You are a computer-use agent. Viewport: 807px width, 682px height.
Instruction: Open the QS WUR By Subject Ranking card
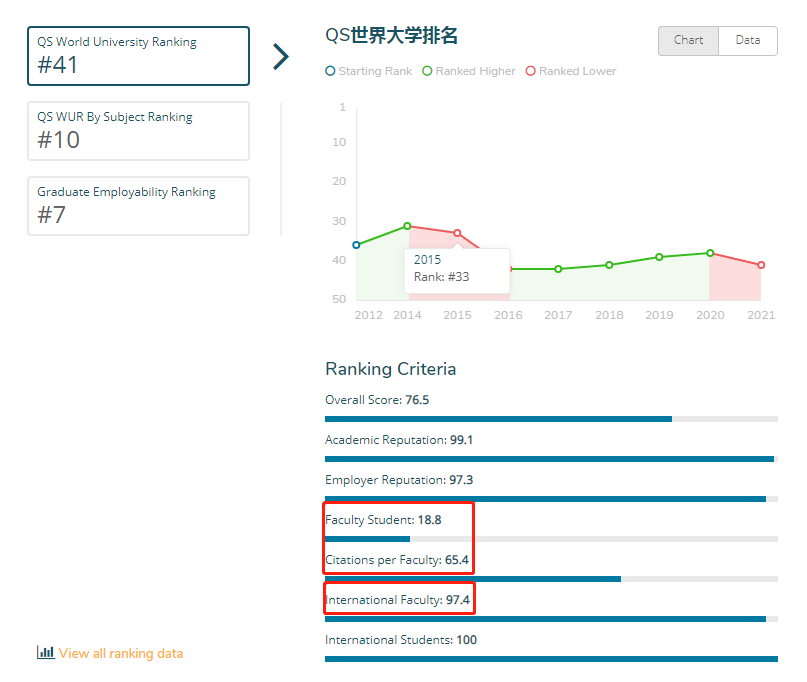pos(138,131)
